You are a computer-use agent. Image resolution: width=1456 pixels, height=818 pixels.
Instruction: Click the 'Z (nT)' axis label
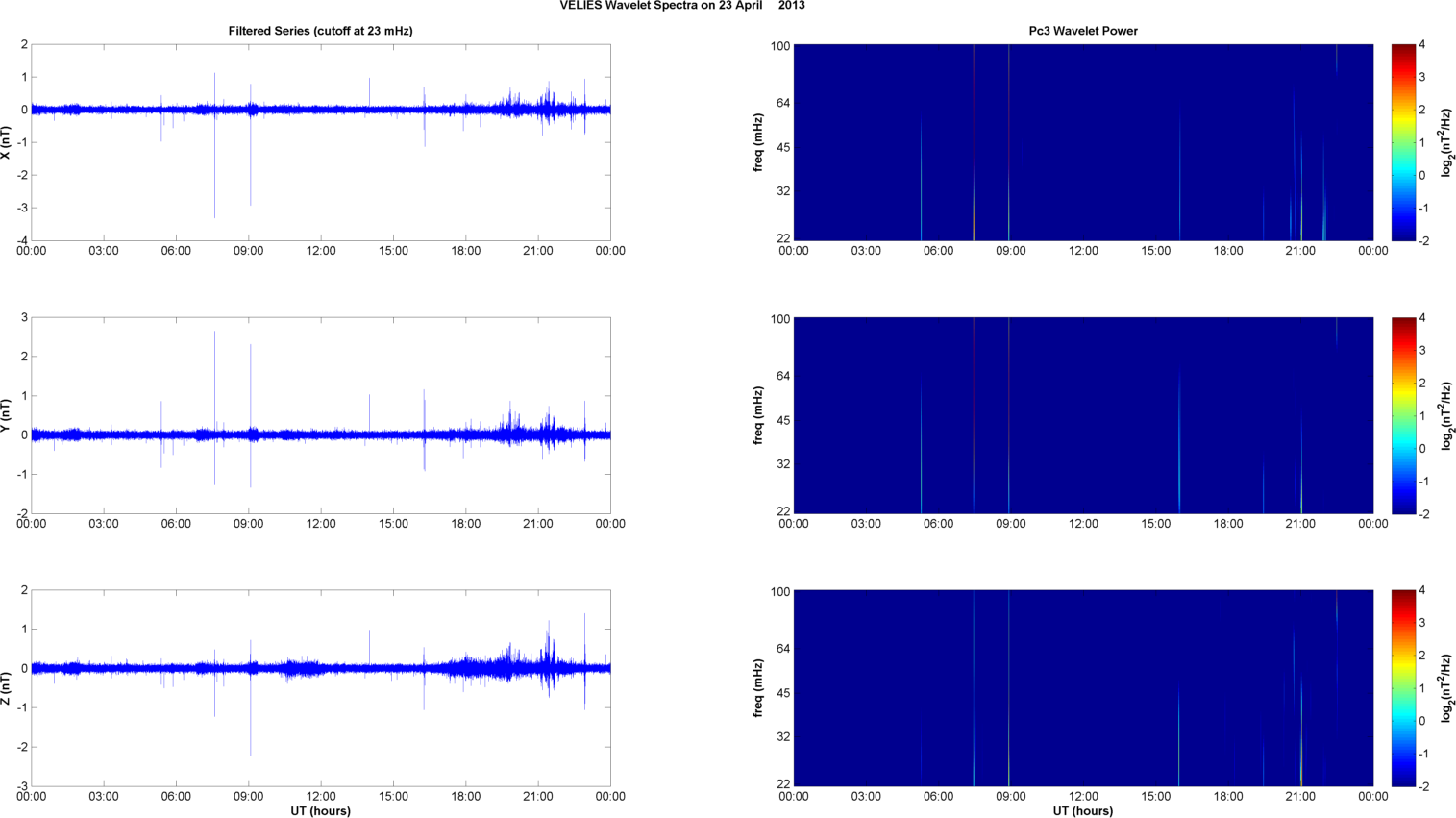(x=6, y=688)
